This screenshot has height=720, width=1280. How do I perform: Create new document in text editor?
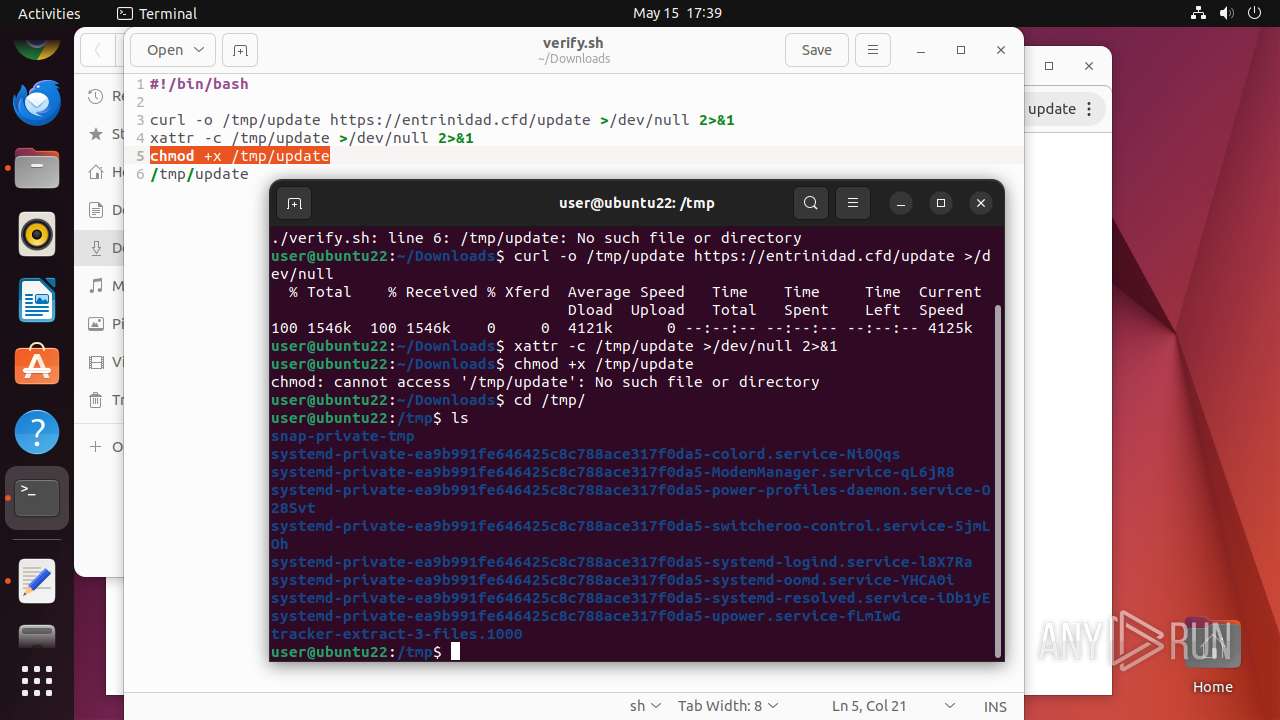click(x=240, y=50)
